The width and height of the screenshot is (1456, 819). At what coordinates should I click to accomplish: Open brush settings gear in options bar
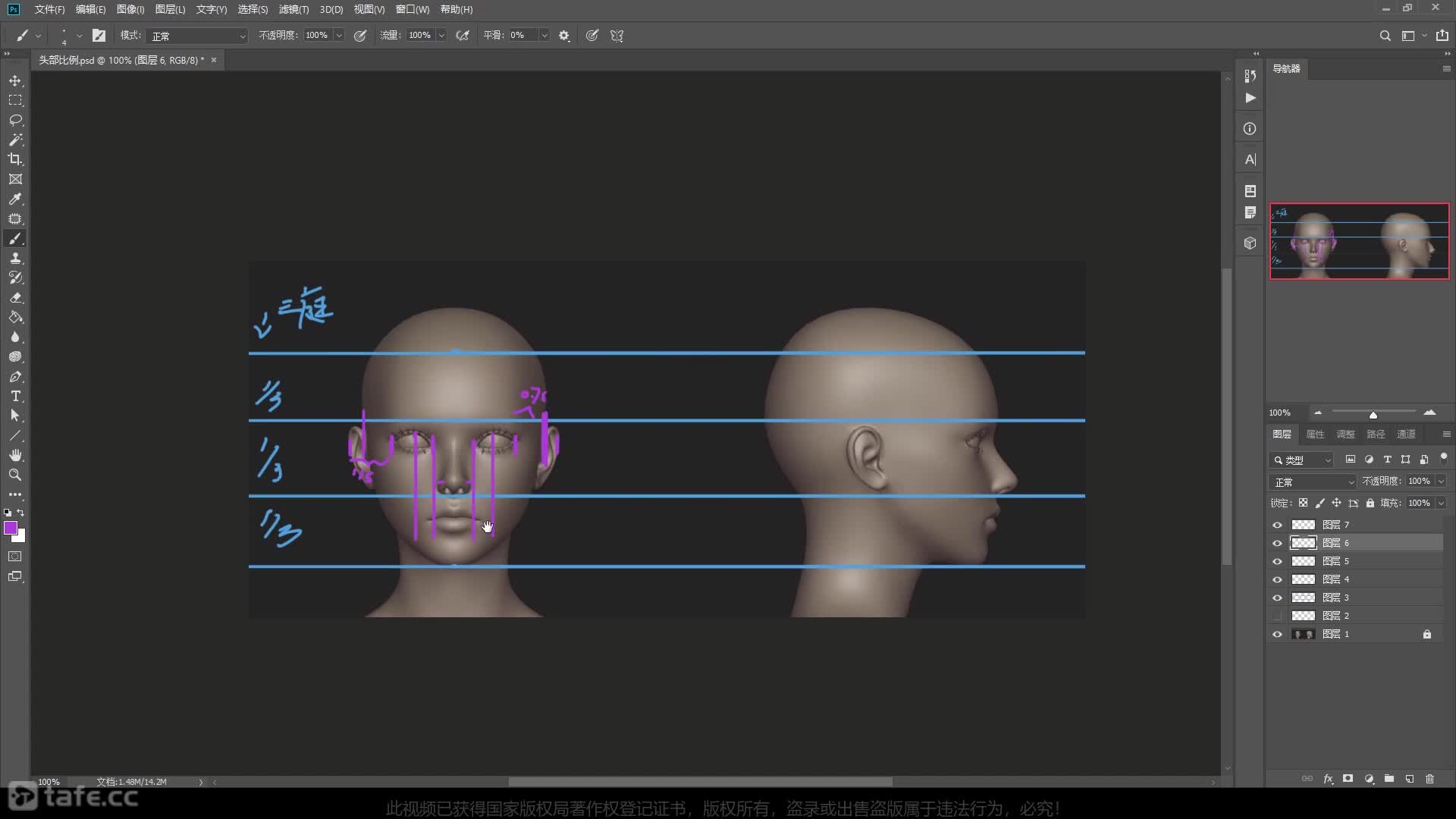[564, 36]
